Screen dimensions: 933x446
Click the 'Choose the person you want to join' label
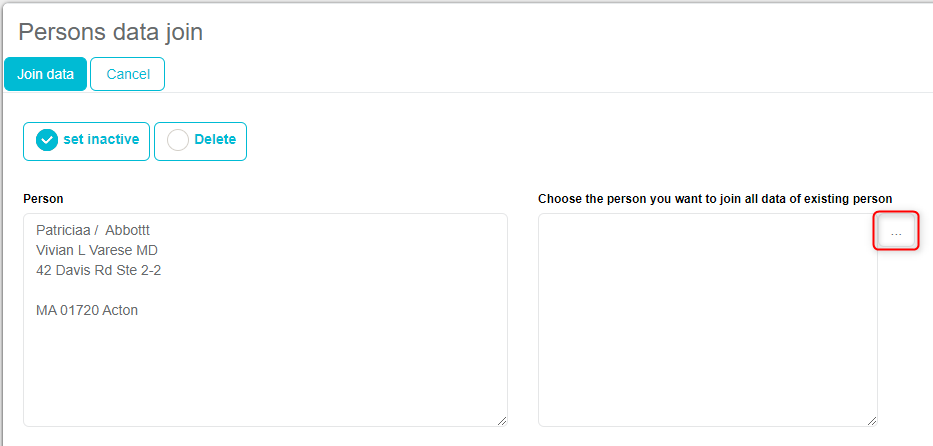[714, 199]
